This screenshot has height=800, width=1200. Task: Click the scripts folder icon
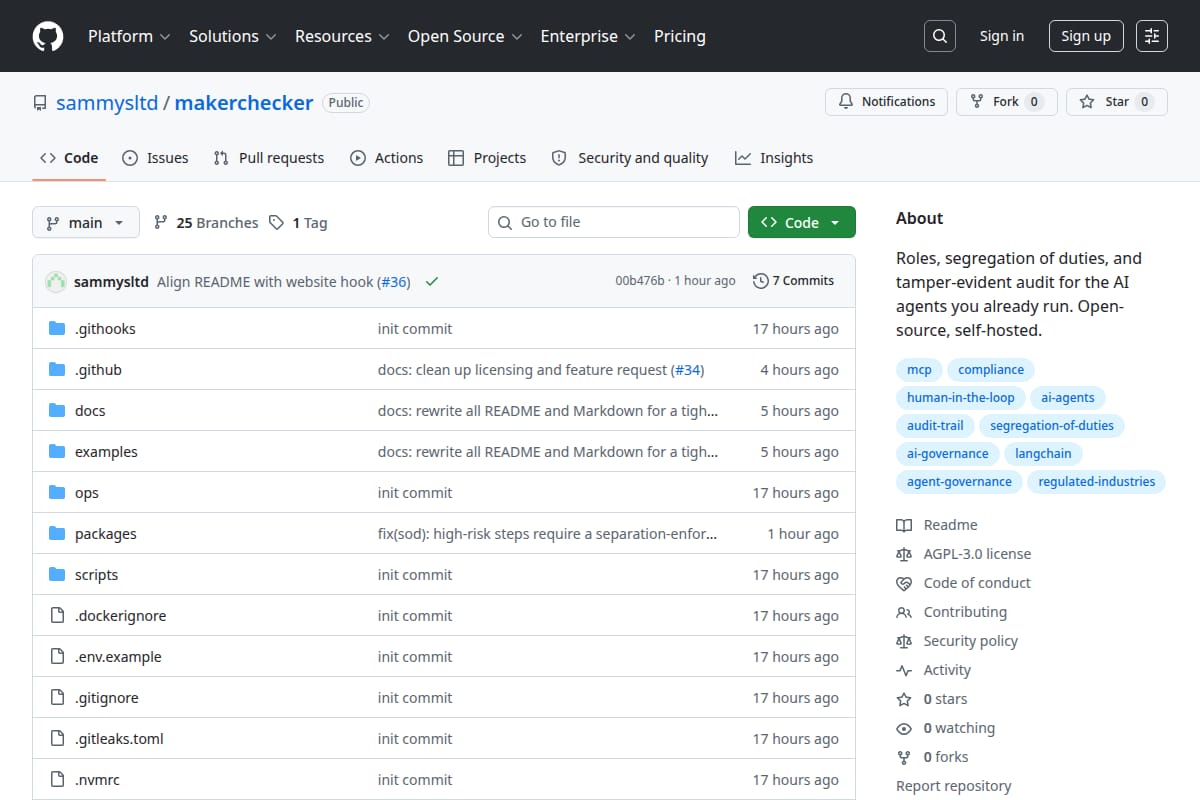57,575
